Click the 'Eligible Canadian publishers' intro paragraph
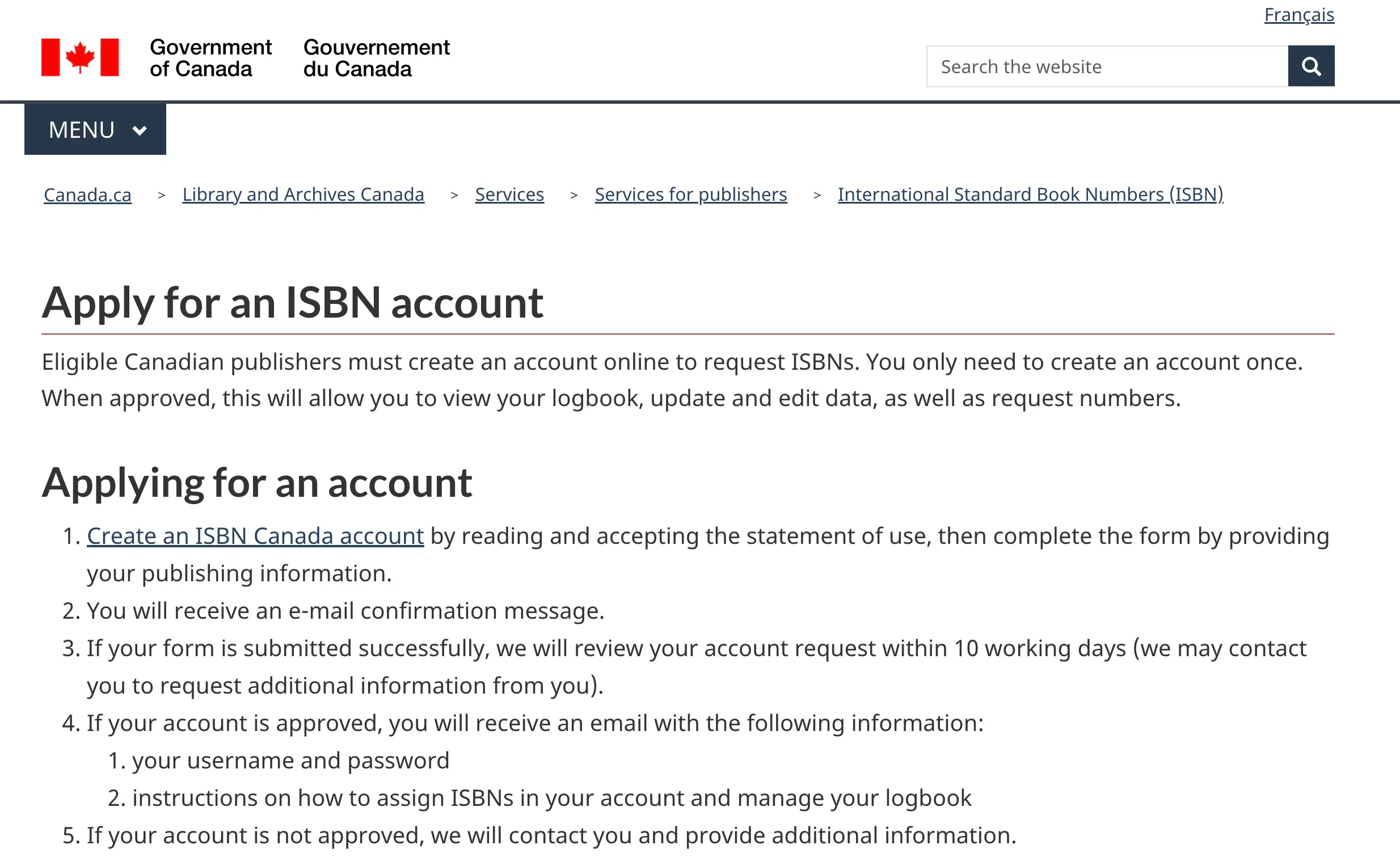 point(672,381)
